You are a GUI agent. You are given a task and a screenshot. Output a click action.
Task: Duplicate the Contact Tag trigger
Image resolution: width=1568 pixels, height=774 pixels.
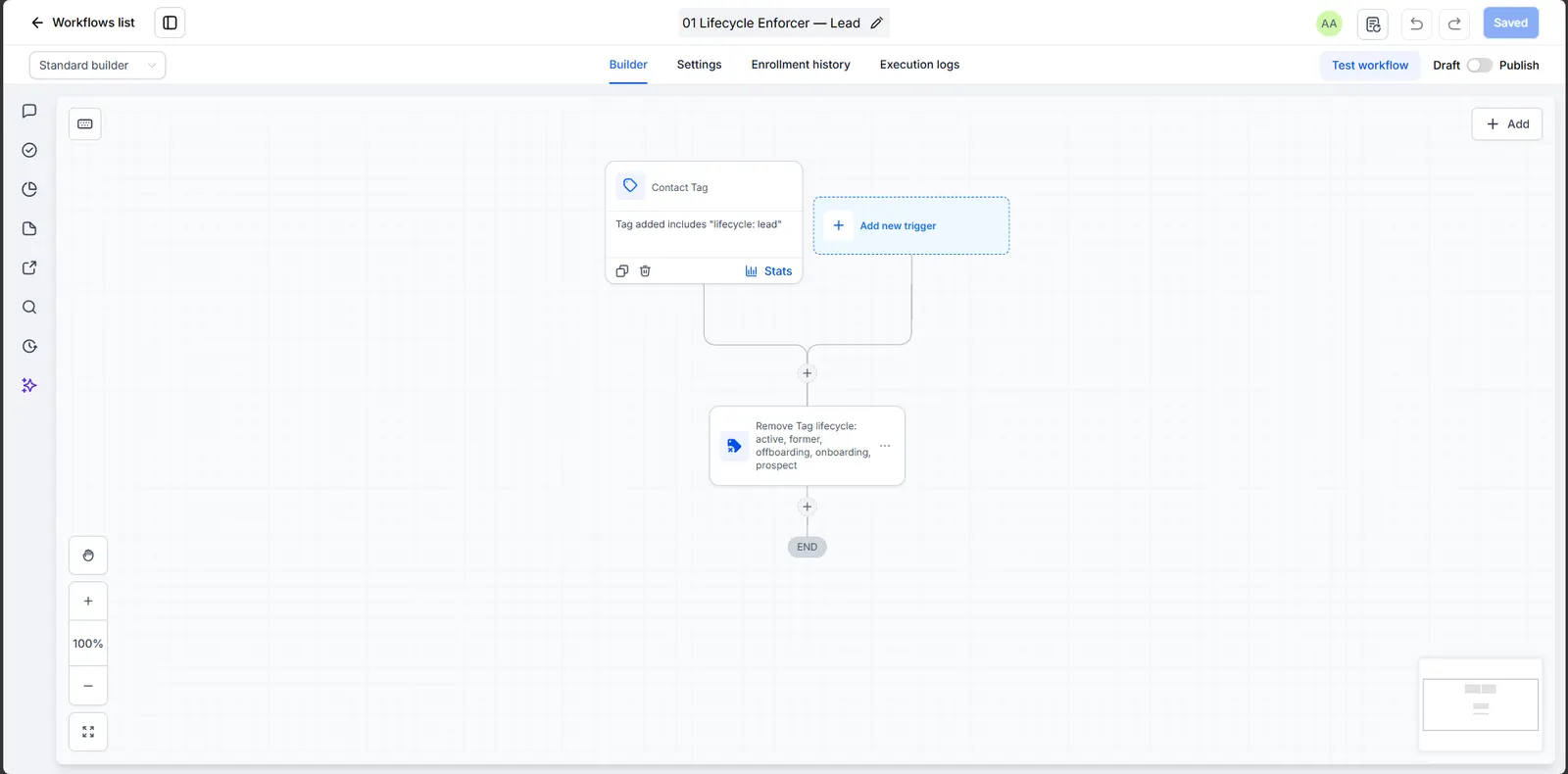pyautogui.click(x=621, y=271)
